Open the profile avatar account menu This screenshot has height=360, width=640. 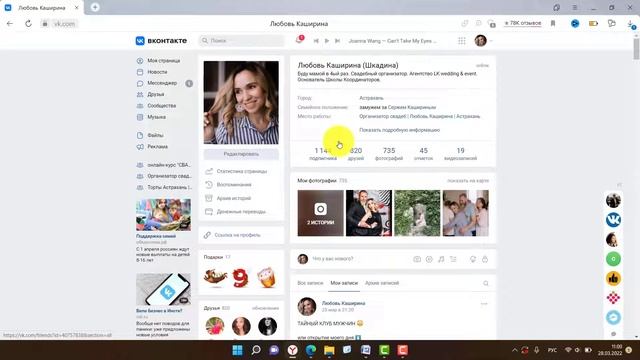click(483, 41)
